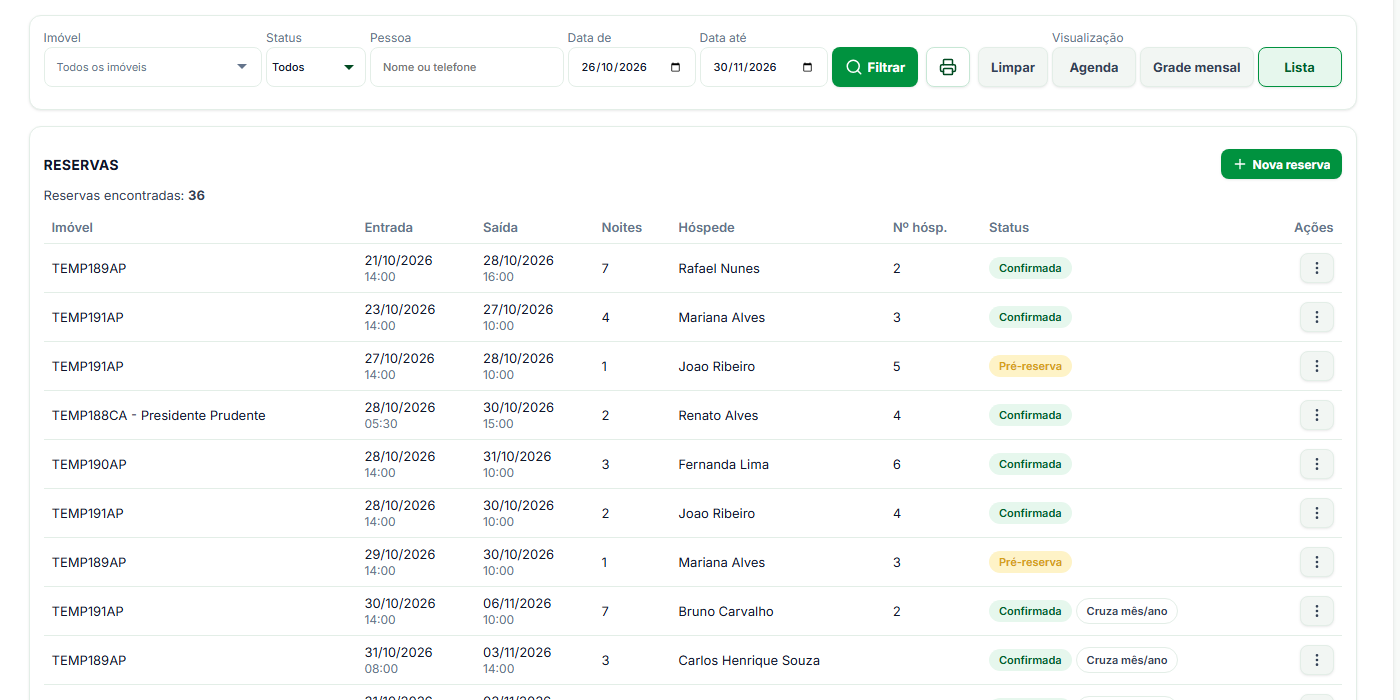Click Confirmada badge in Rafael Nunes row
The image size is (1400, 700).
pyautogui.click(x=1030, y=268)
